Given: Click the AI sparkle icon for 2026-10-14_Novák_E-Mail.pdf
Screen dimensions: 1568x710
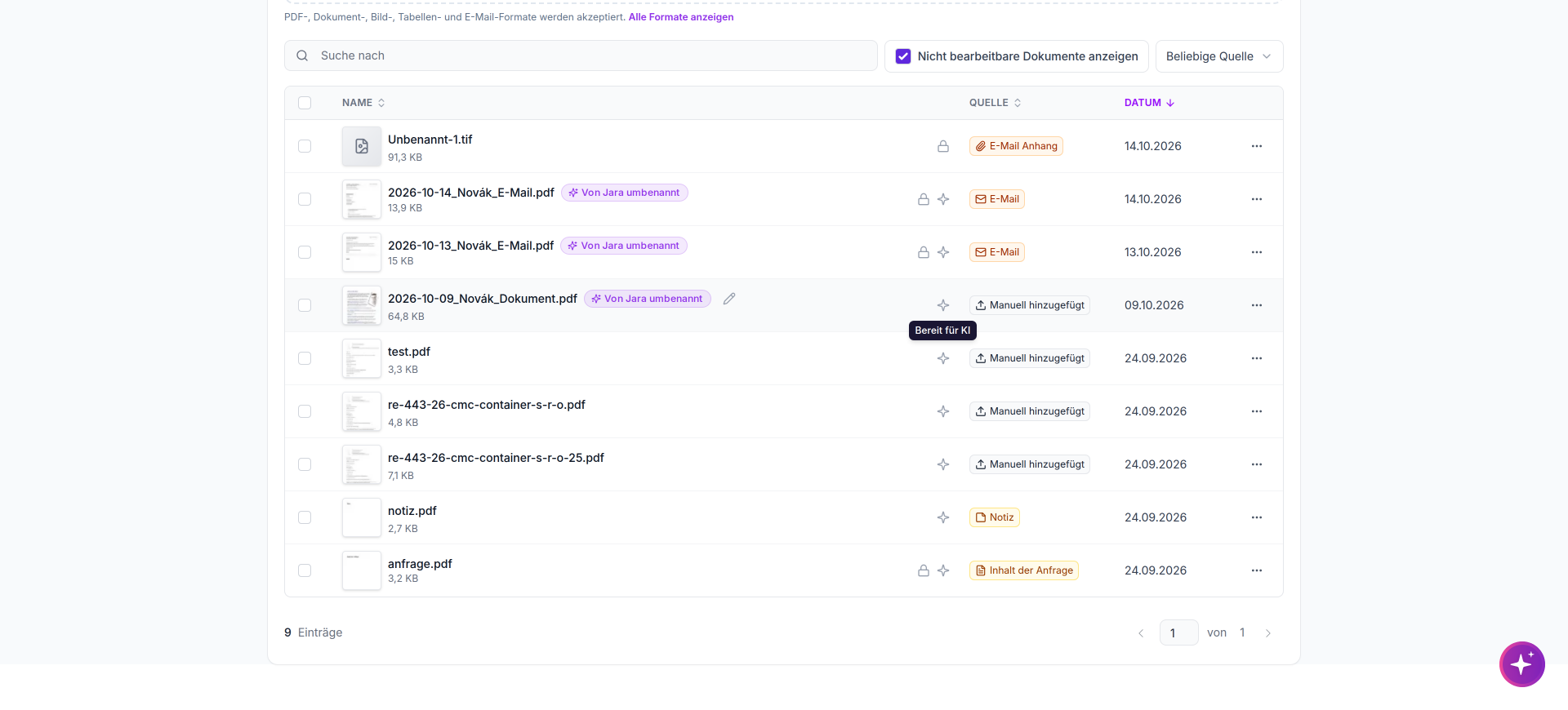Looking at the screenshot, I should pos(943,199).
